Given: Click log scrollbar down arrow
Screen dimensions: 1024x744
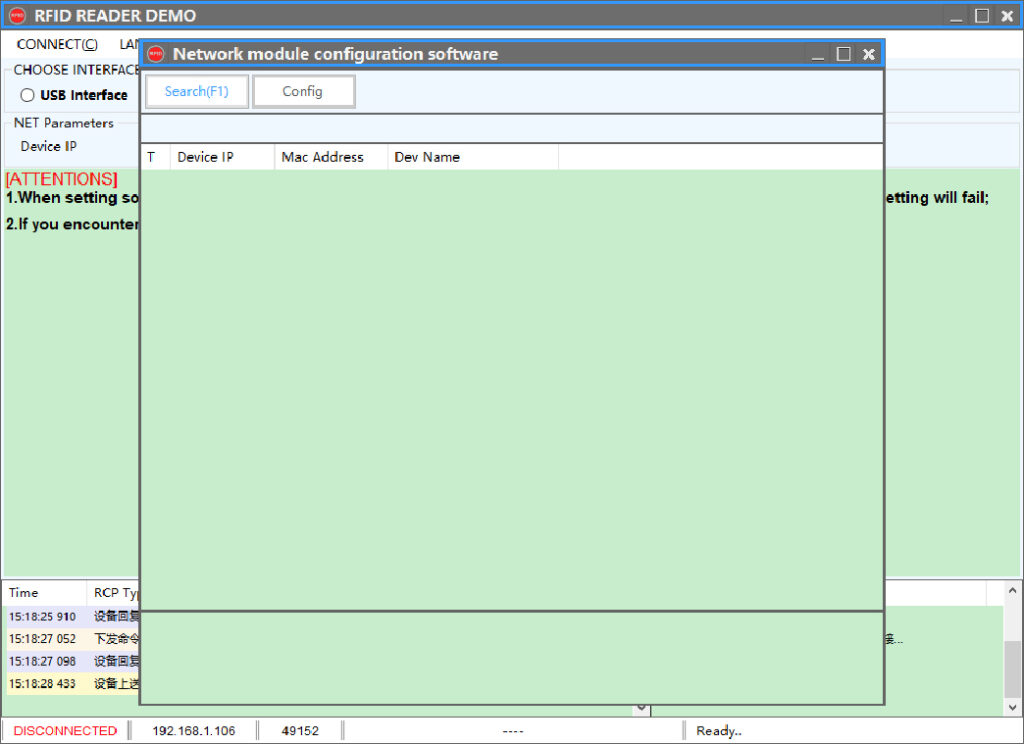Looking at the screenshot, I should tap(1012, 707).
